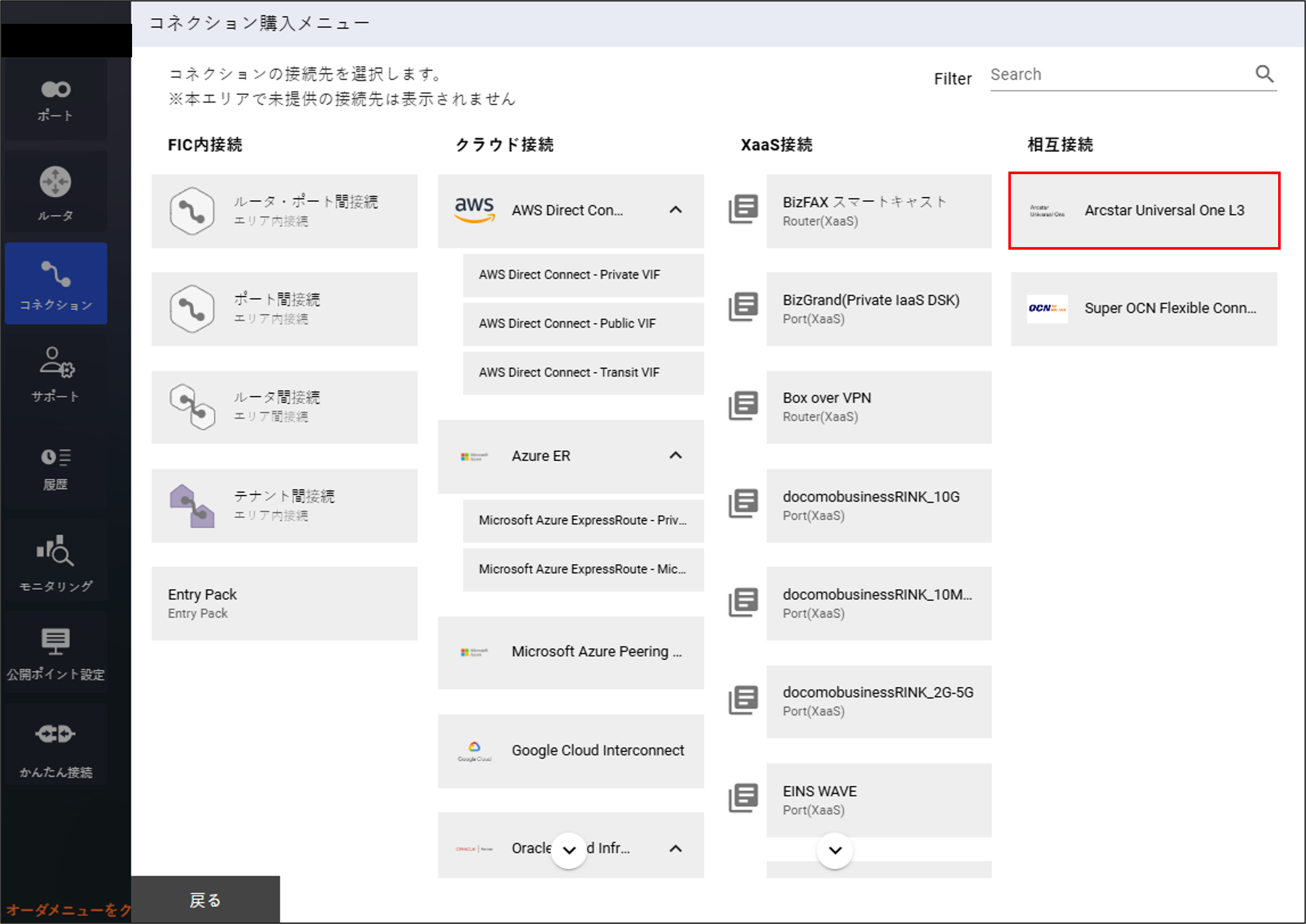
Task: Click the ルータ・ポート間接続 hexagon icon
Action: pos(192,211)
